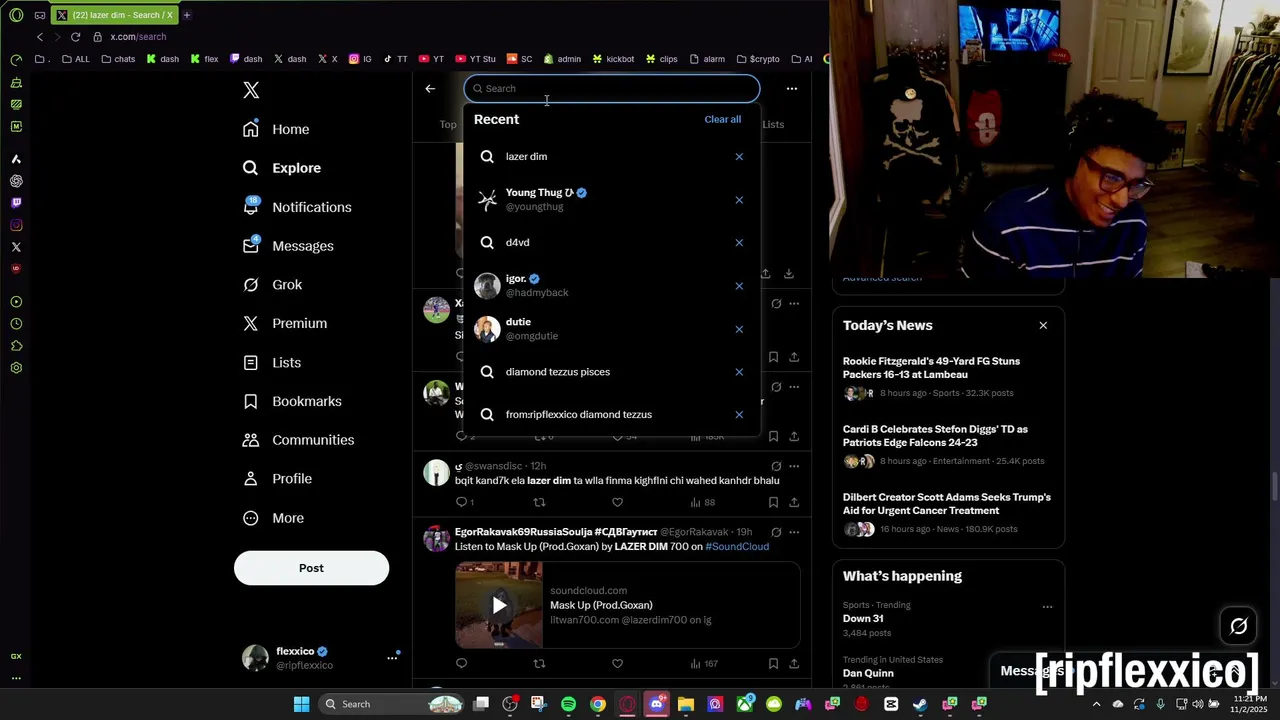
Task: Remove 'from:ripflexxico diamond tezzus' search
Action: tap(739, 415)
